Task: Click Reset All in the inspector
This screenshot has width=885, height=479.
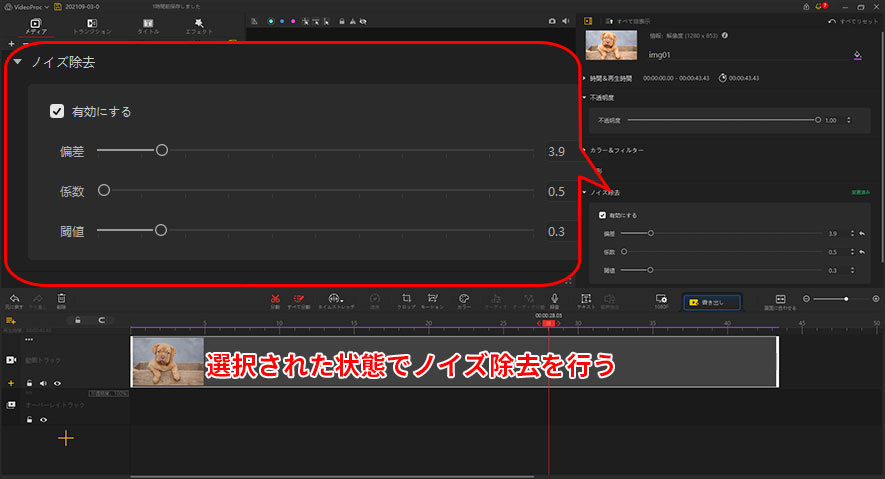Action: tap(853, 21)
